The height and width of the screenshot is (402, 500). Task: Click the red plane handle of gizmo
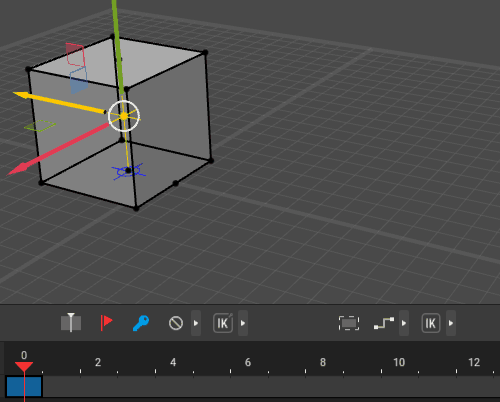click(x=75, y=55)
